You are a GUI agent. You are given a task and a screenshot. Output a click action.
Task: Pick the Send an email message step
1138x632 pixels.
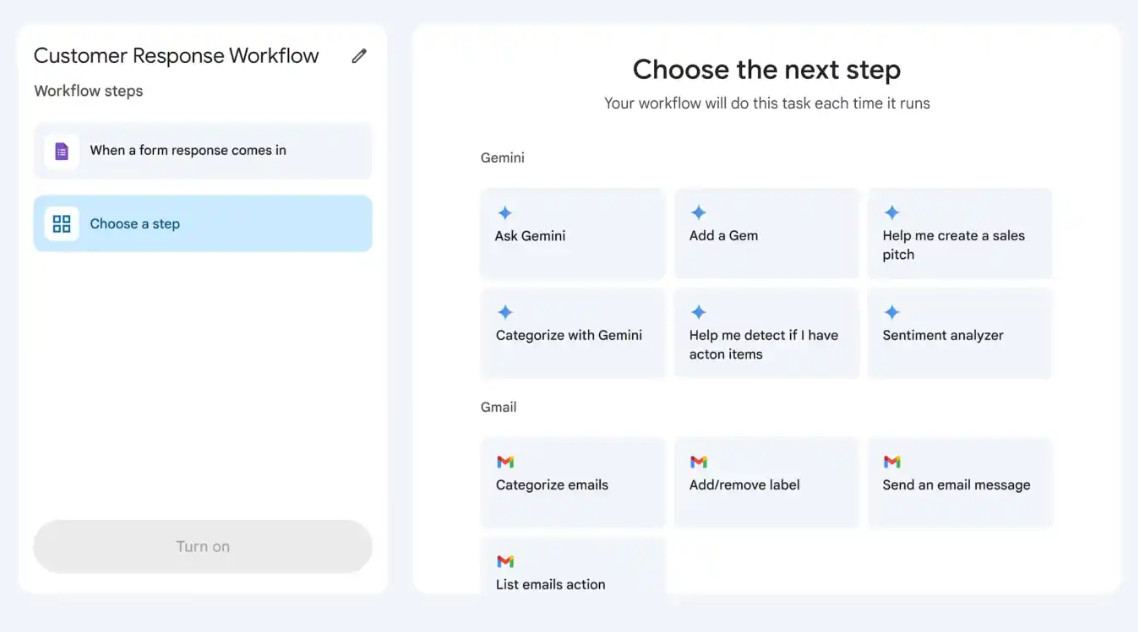(x=959, y=483)
